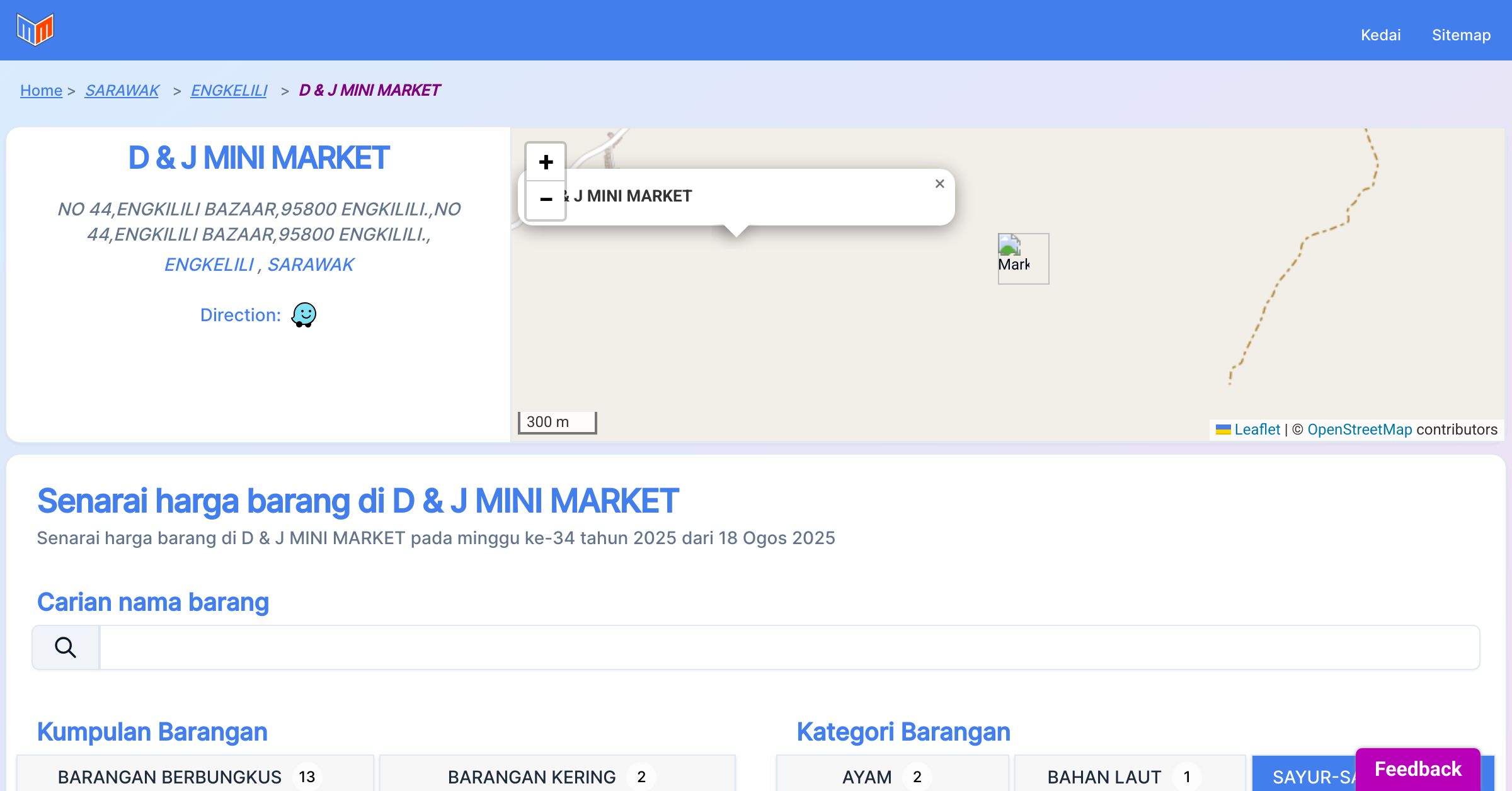1512x791 pixels.
Task: Go to Home breadcrumb link
Action: 41,91
